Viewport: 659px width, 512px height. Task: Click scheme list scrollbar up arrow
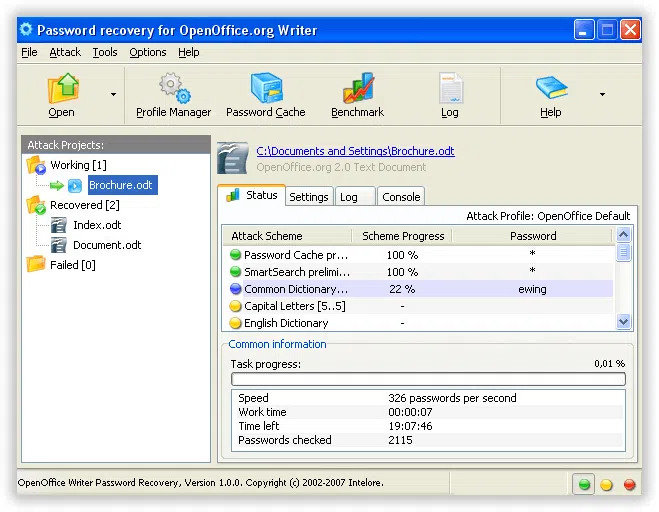coord(623,234)
